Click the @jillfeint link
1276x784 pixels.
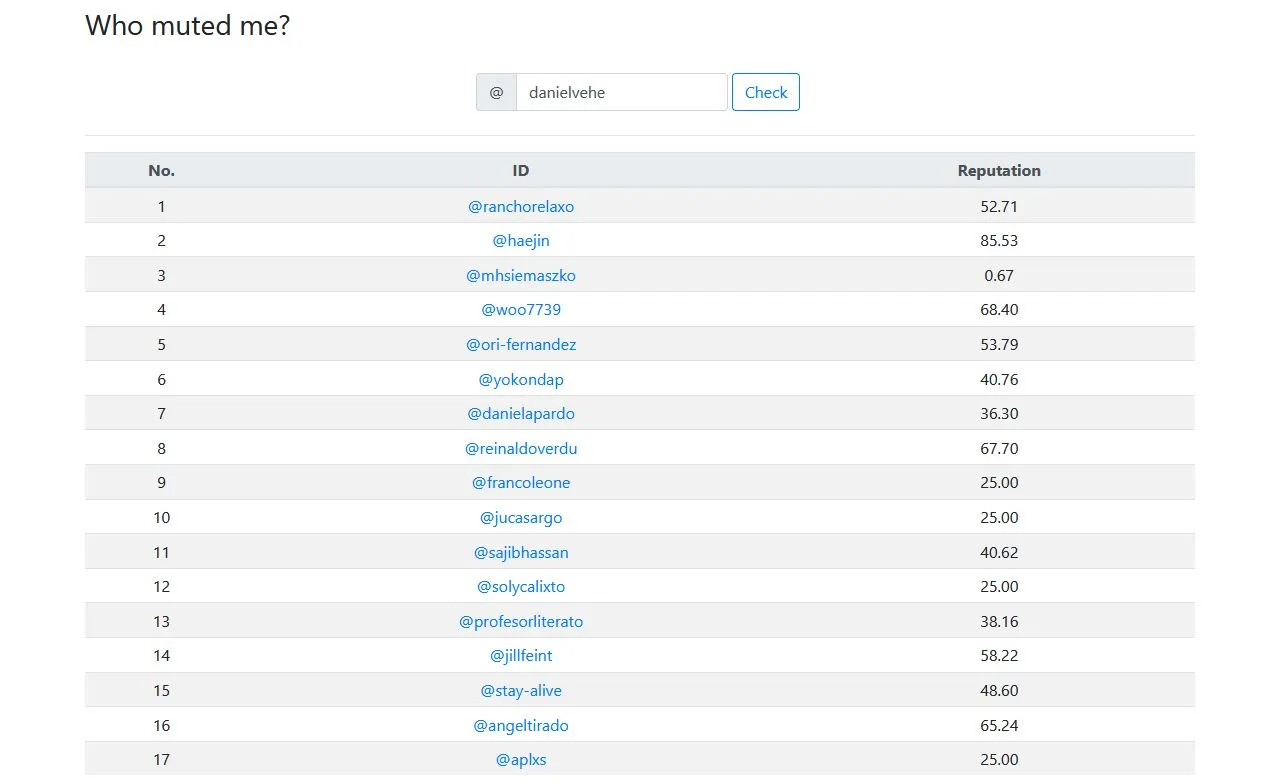pyautogui.click(x=521, y=656)
